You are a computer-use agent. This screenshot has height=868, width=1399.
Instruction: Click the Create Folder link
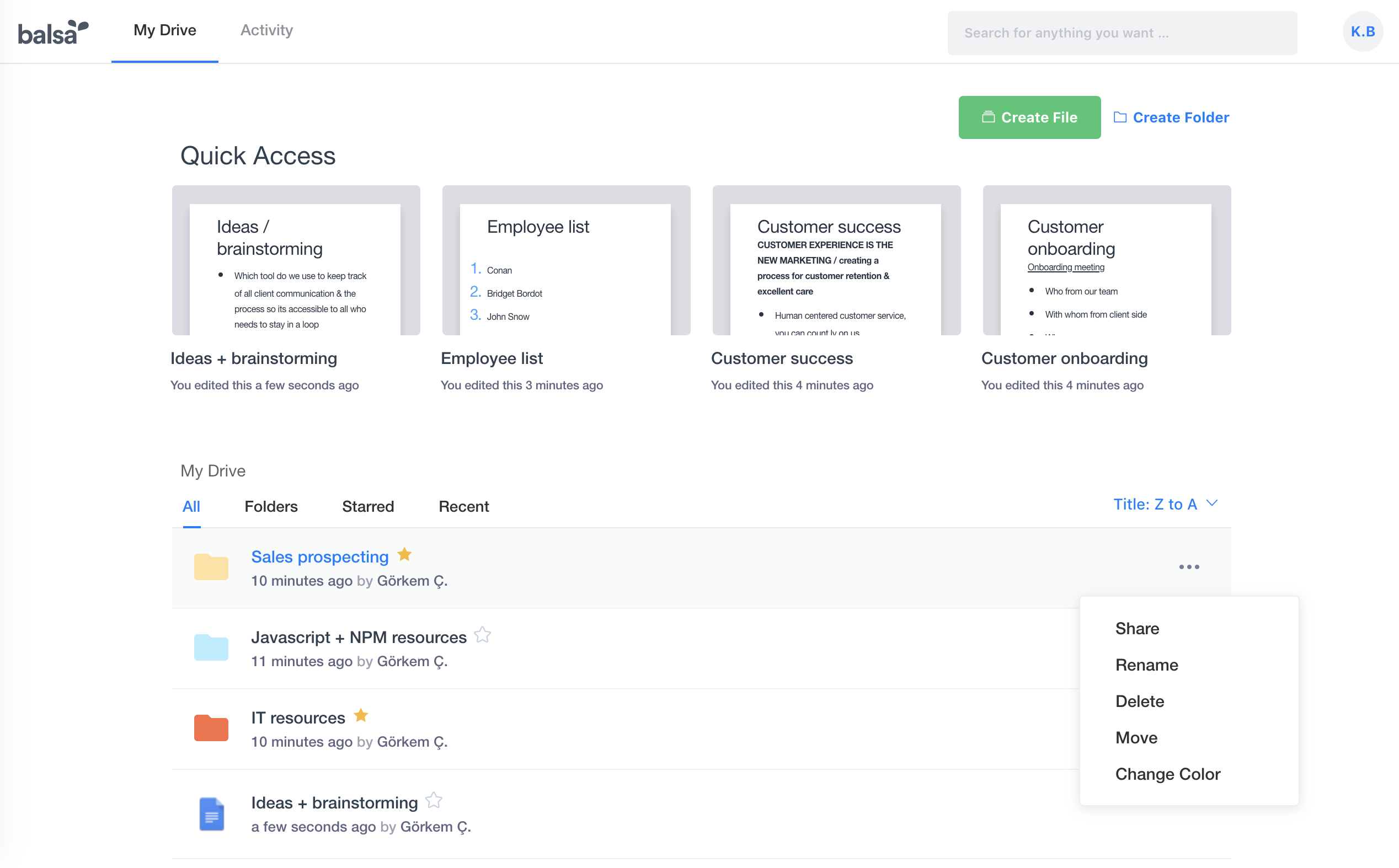[1171, 117]
